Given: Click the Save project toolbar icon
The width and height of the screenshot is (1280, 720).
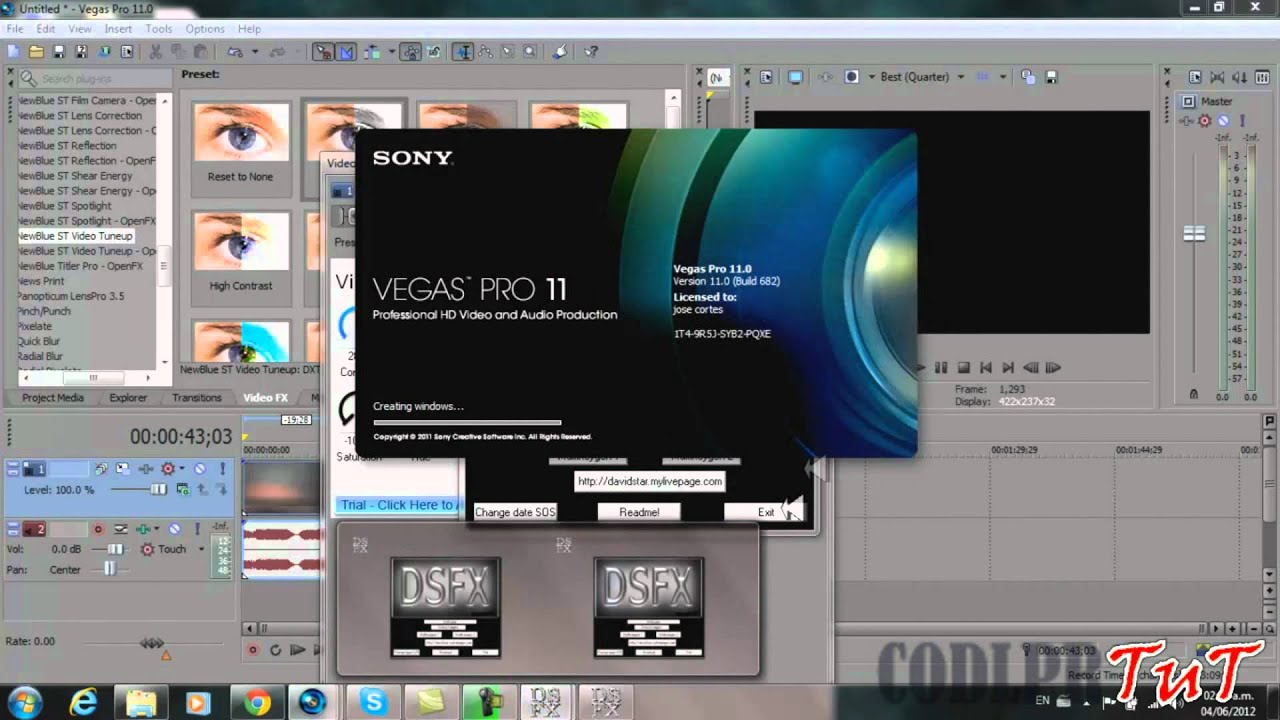Looking at the screenshot, I should pyautogui.click(x=59, y=52).
